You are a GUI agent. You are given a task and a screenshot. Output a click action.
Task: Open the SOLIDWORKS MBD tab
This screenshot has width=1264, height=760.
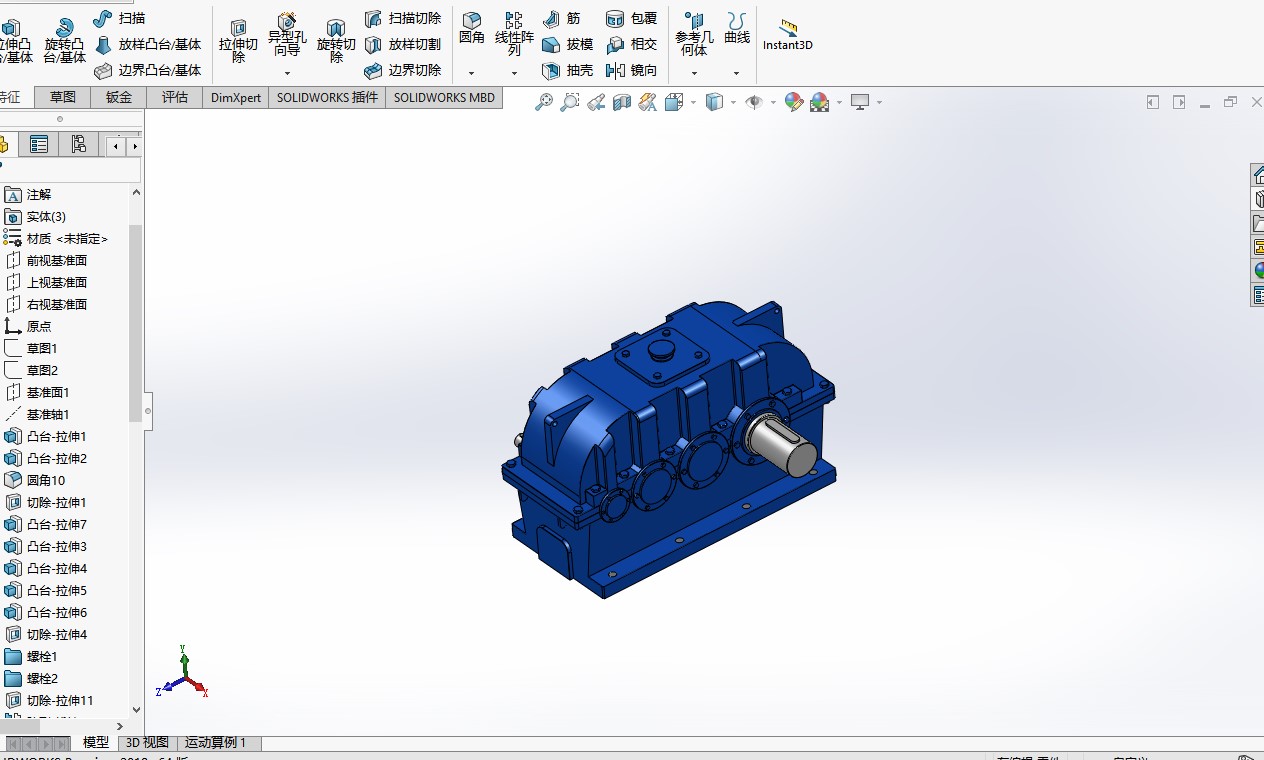tap(444, 97)
